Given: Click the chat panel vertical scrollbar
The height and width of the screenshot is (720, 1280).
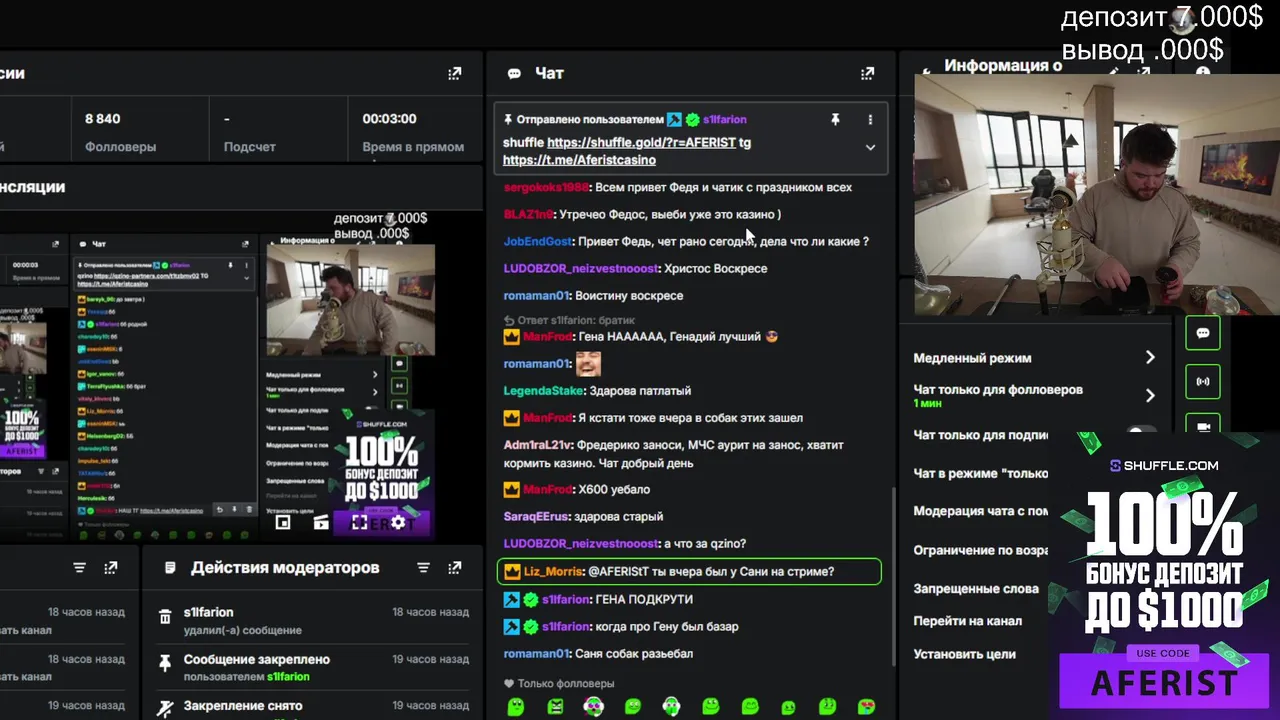Looking at the screenshot, I should click(894, 575).
